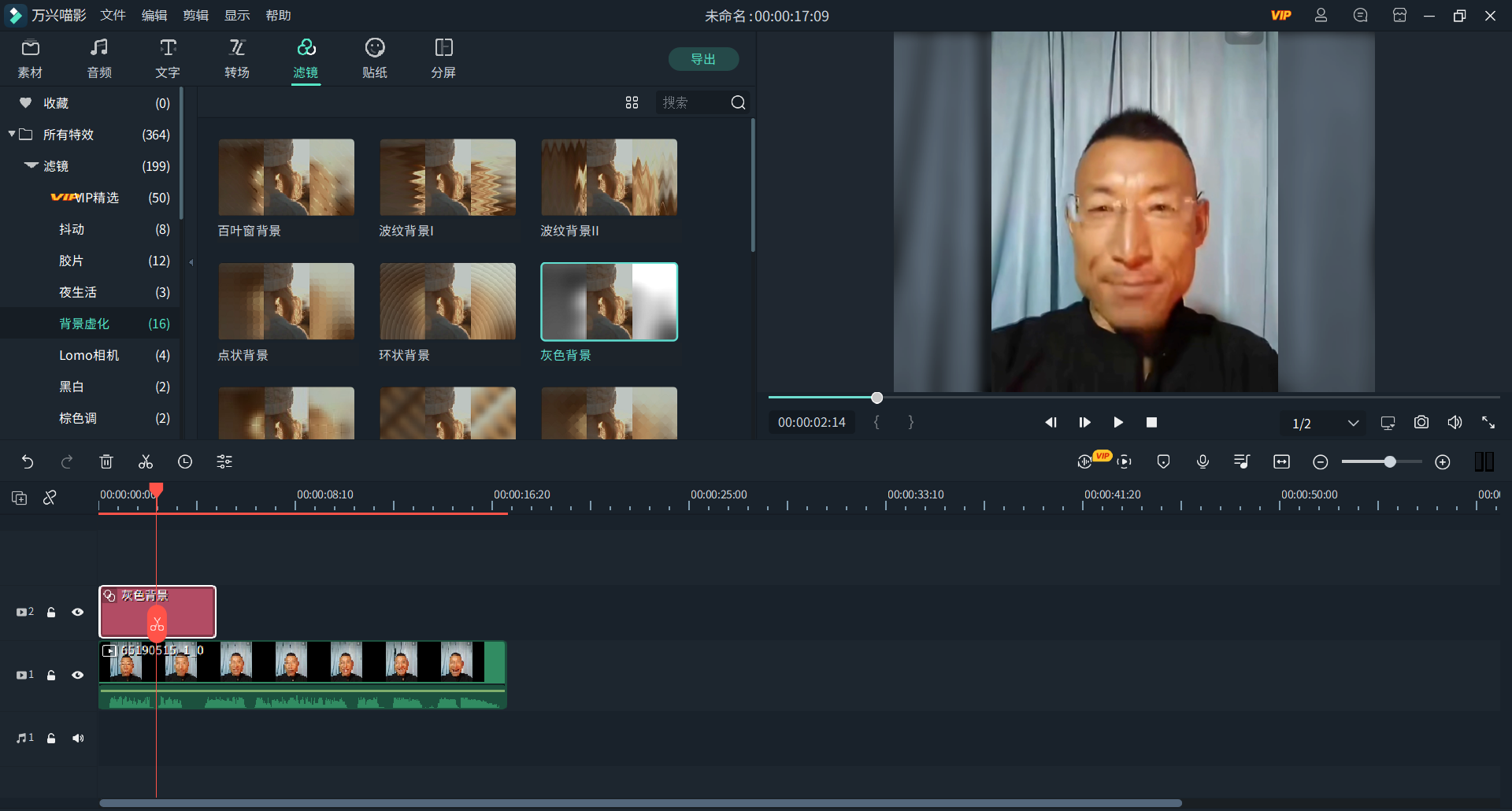This screenshot has height=811, width=1512.
Task: Open the 1/2 preview quality dropdown
Action: tap(1326, 423)
